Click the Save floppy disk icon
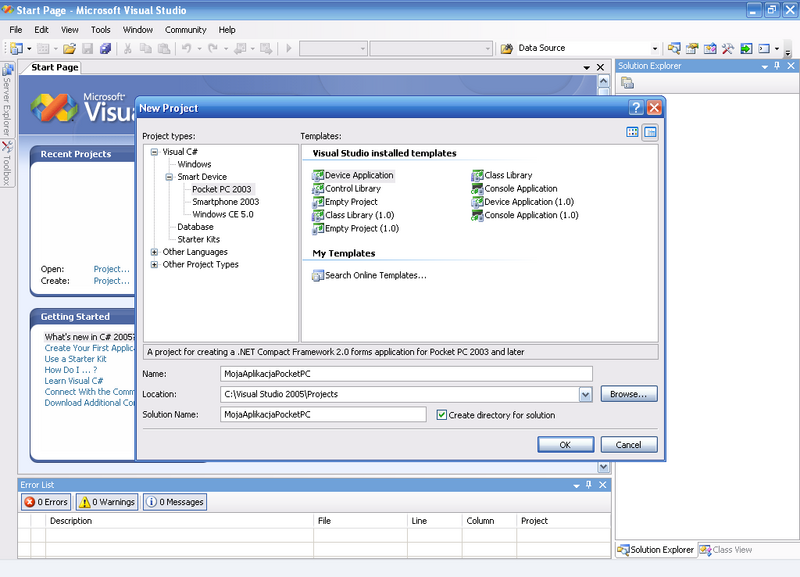This screenshot has height=577, width=800. 88,48
